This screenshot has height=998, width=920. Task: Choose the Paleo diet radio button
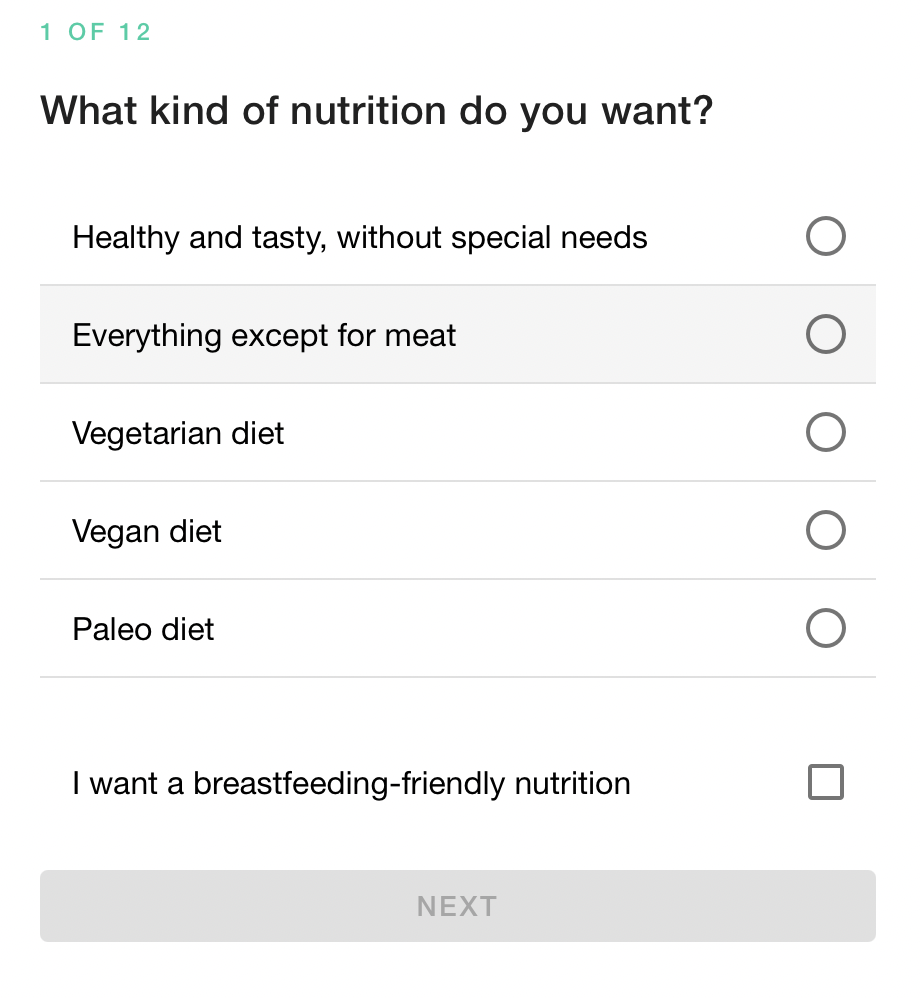[825, 629]
